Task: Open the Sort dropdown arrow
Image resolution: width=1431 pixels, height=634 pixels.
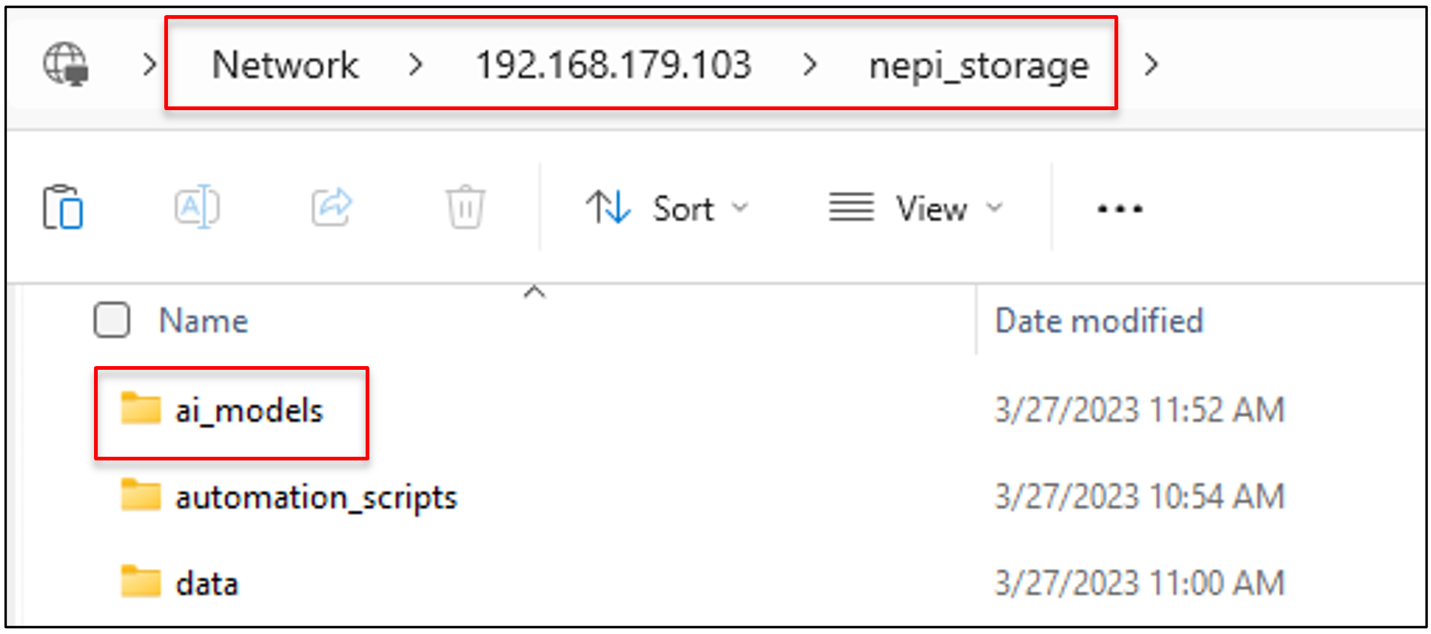Action: coord(740,208)
